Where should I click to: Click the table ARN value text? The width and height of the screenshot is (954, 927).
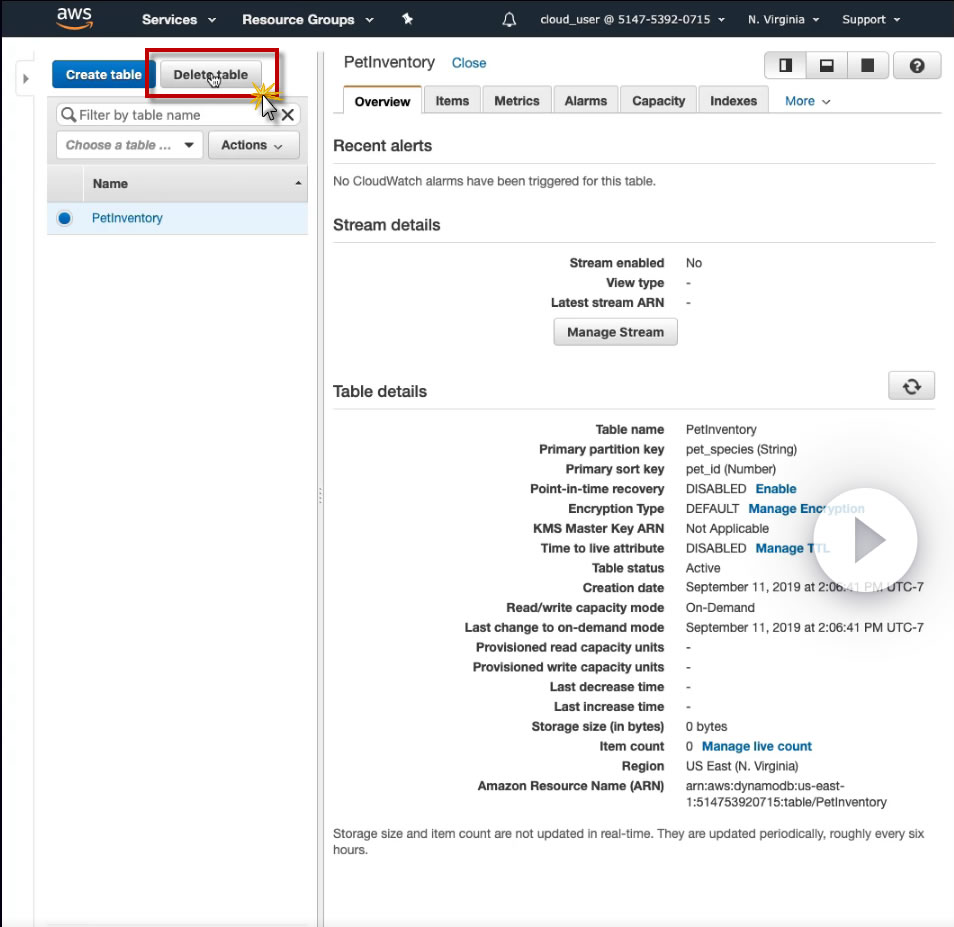click(785, 794)
